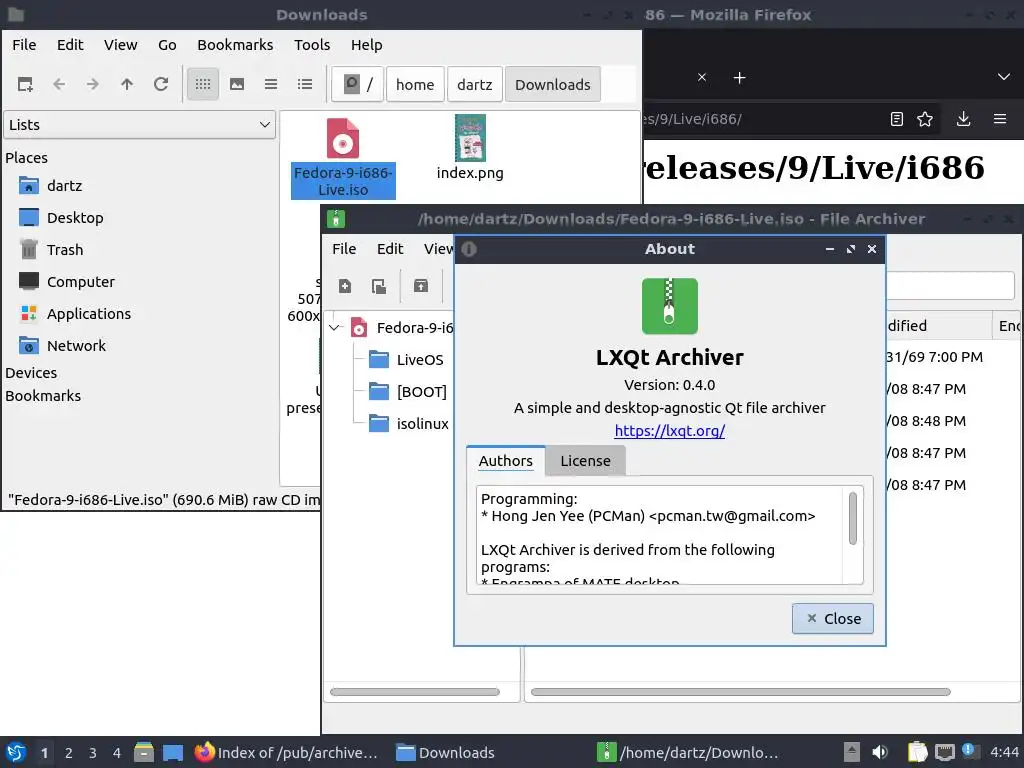Click the archive tree horizontal scrollbar

(415, 692)
